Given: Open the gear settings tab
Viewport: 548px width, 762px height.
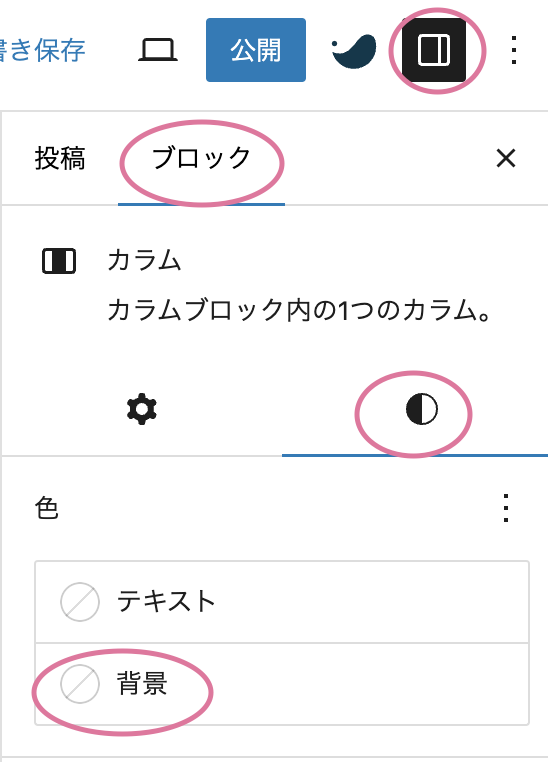Looking at the screenshot, I should (x=142, y=410).
